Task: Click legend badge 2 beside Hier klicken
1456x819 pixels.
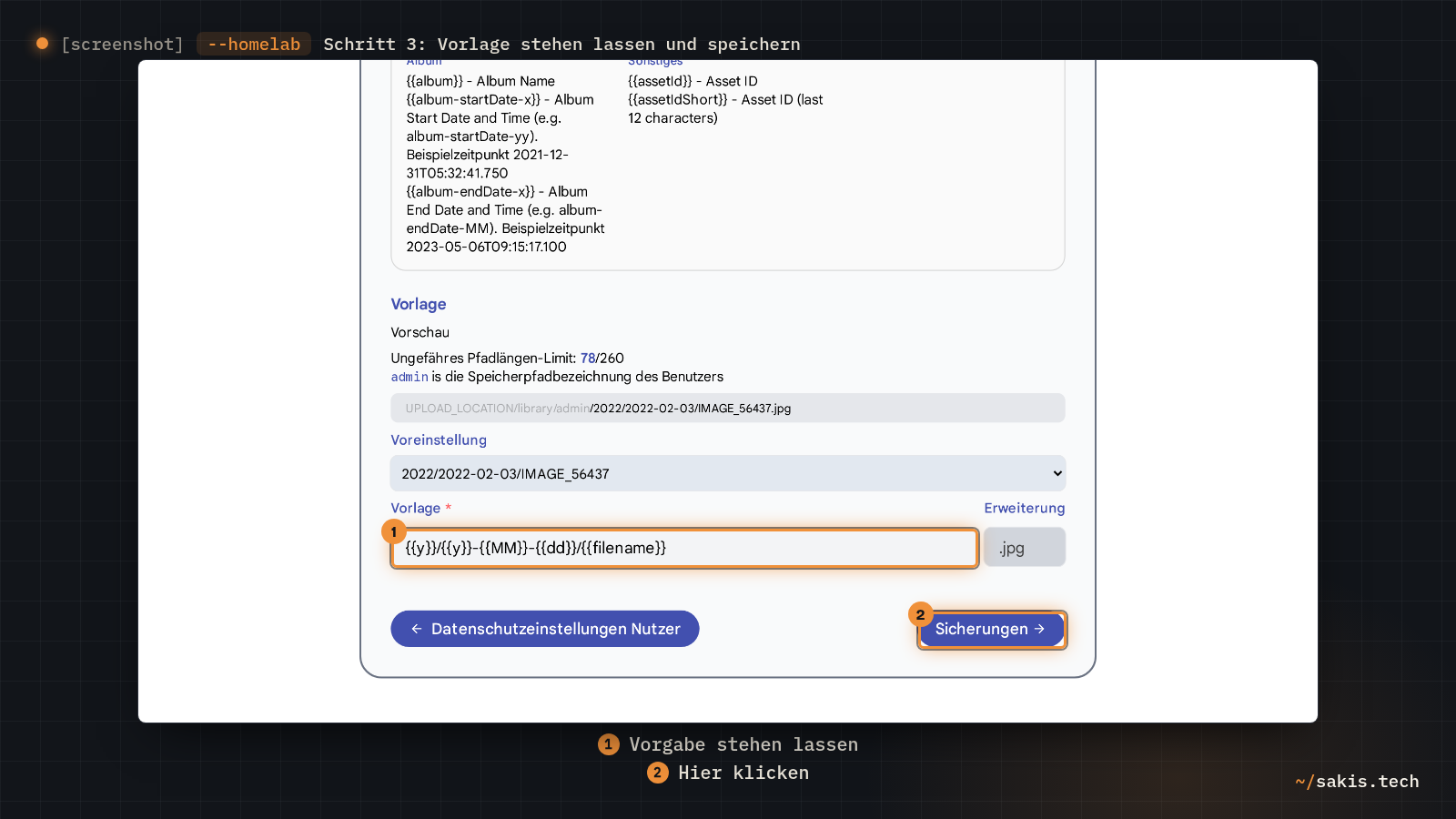Action: click(x=658, y=773)
